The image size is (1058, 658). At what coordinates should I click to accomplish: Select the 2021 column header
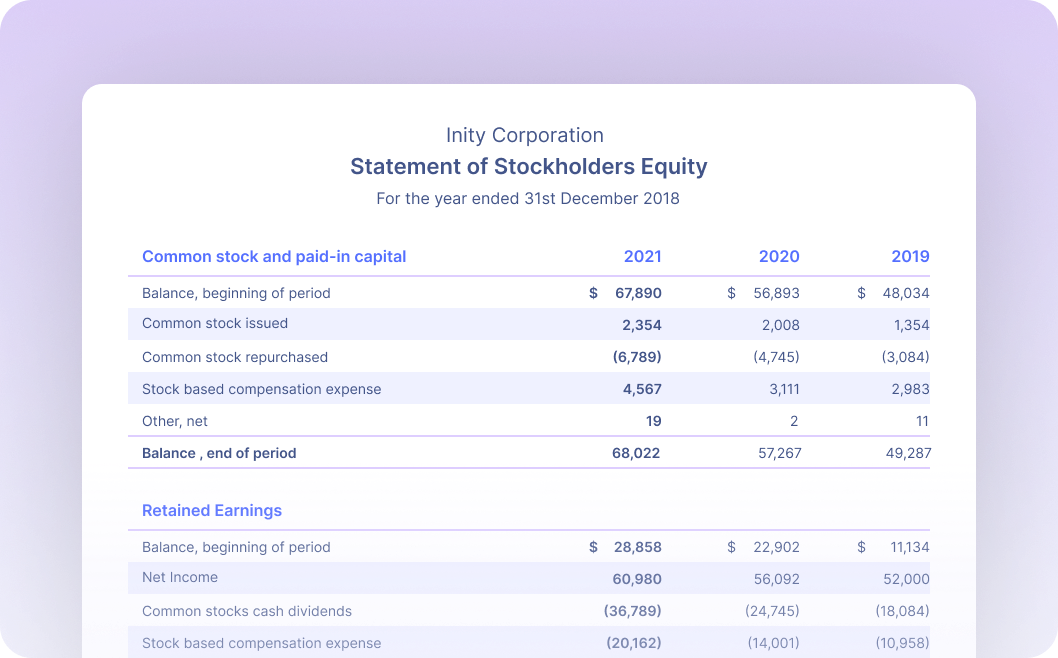point(642,257)
